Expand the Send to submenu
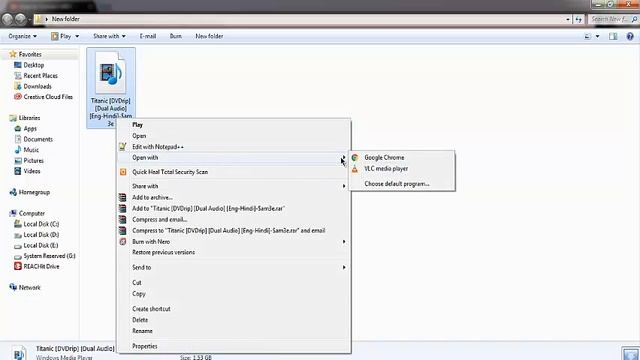Viewport: 640px width, 360px height. pyautogui.click(x=233, y=267)
